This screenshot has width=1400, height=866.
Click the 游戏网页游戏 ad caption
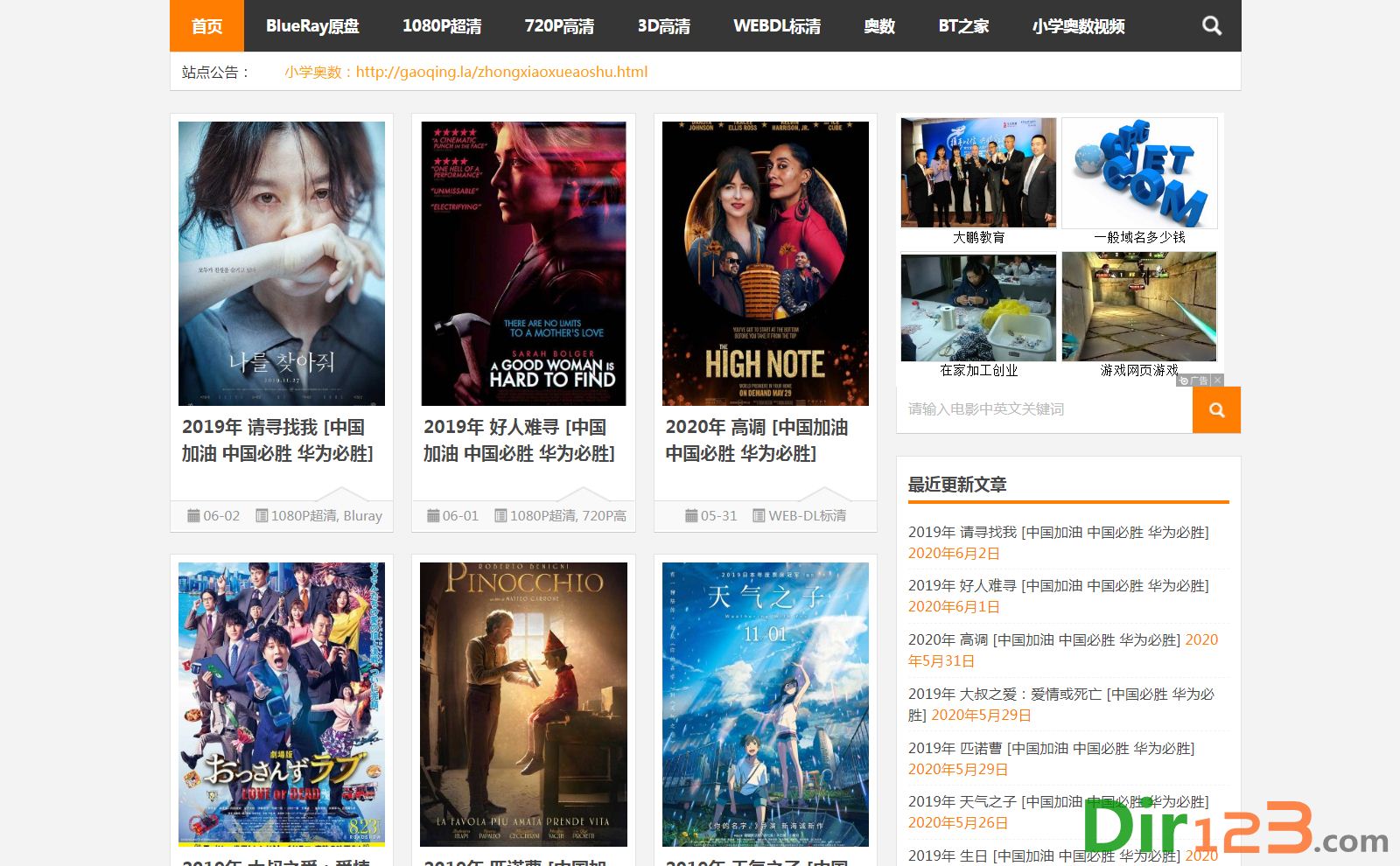click(1139, 370)
